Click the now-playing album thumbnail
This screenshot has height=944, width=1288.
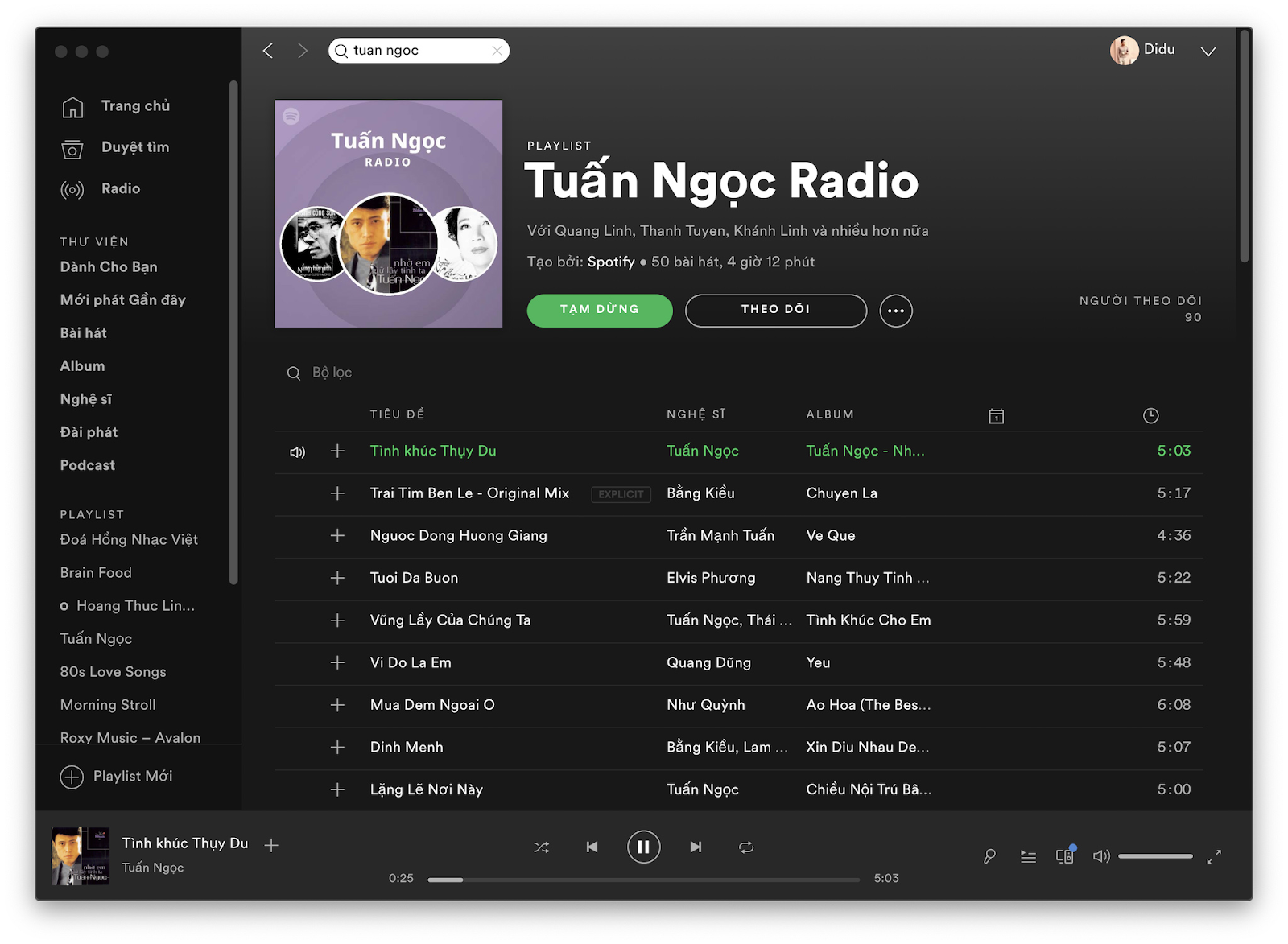click(80, 855)
